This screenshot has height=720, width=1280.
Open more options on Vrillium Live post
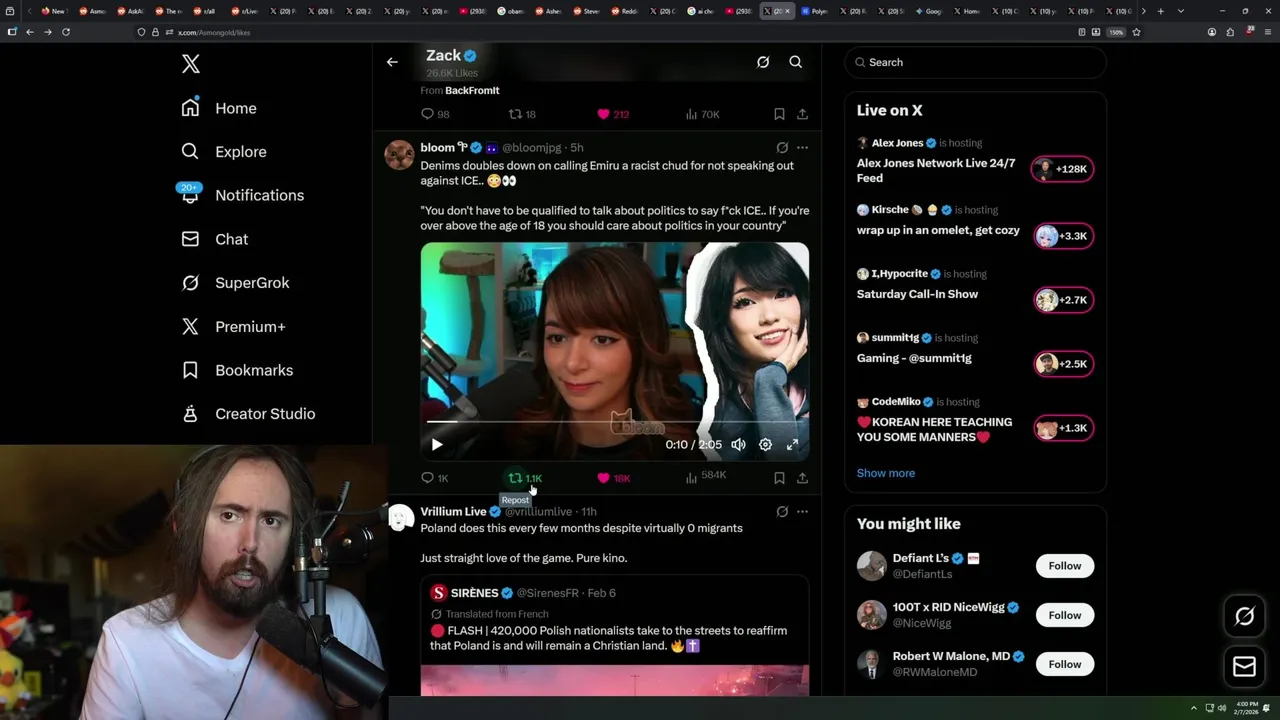click(x=802, y=512)
